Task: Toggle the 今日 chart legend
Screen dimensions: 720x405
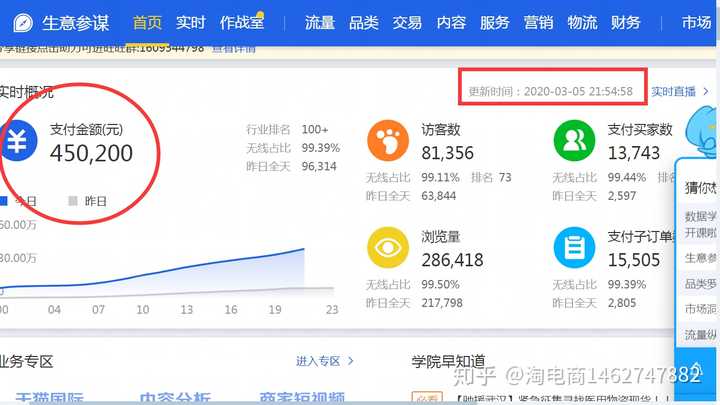Action: [x=18, y=201]
